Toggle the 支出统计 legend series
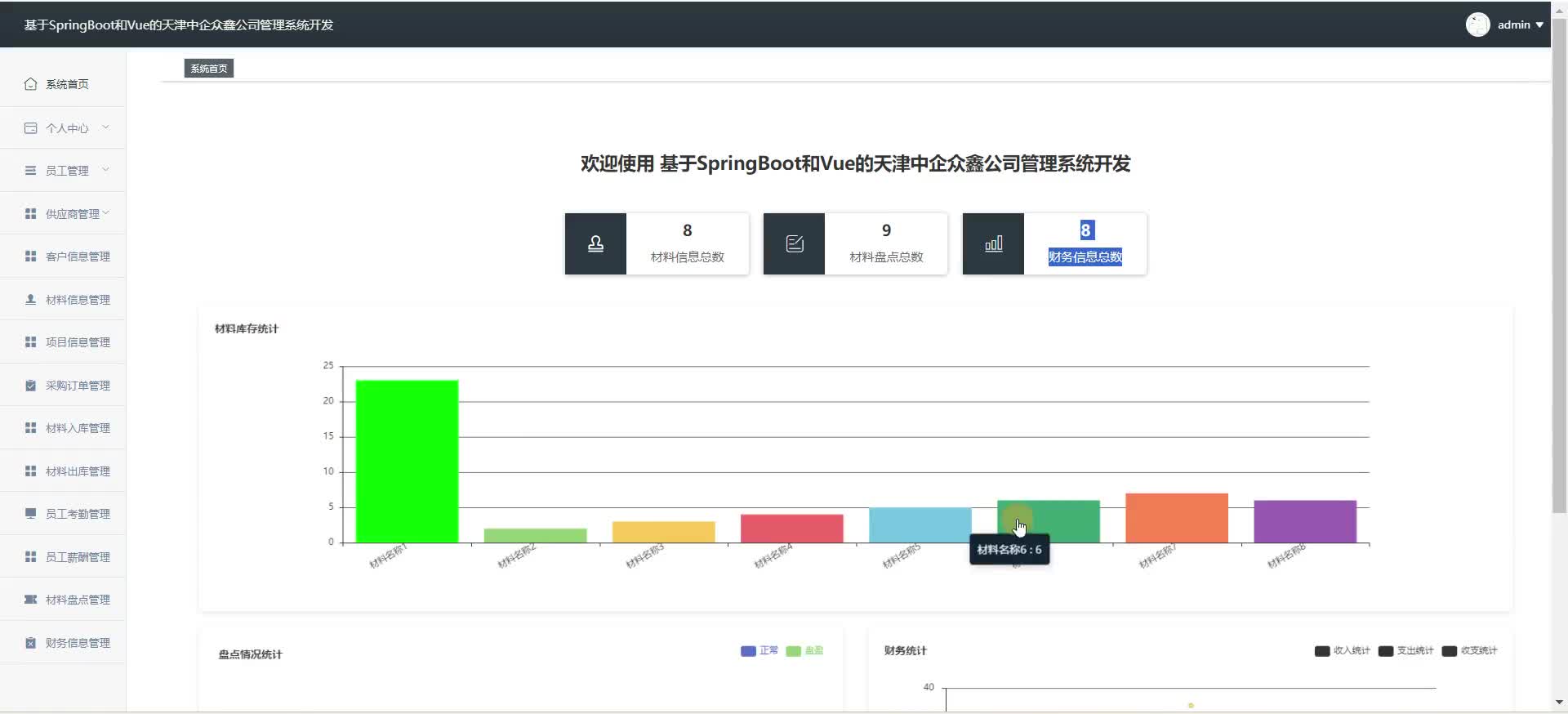The height and width of the screenshot is (714, 1568). (x=1405, y=651)
